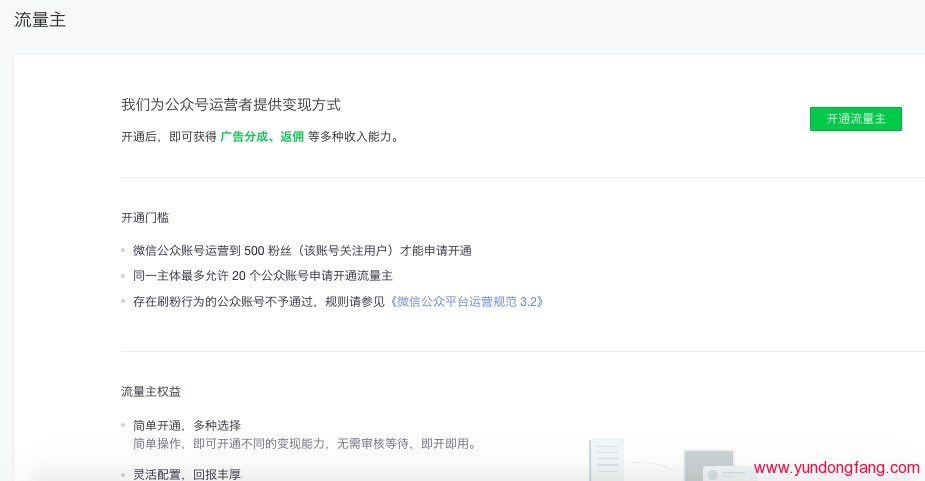Click the text 存在刷粉行为的公众账号不予通过
925x481 pixels.
[x=225, y=302]
